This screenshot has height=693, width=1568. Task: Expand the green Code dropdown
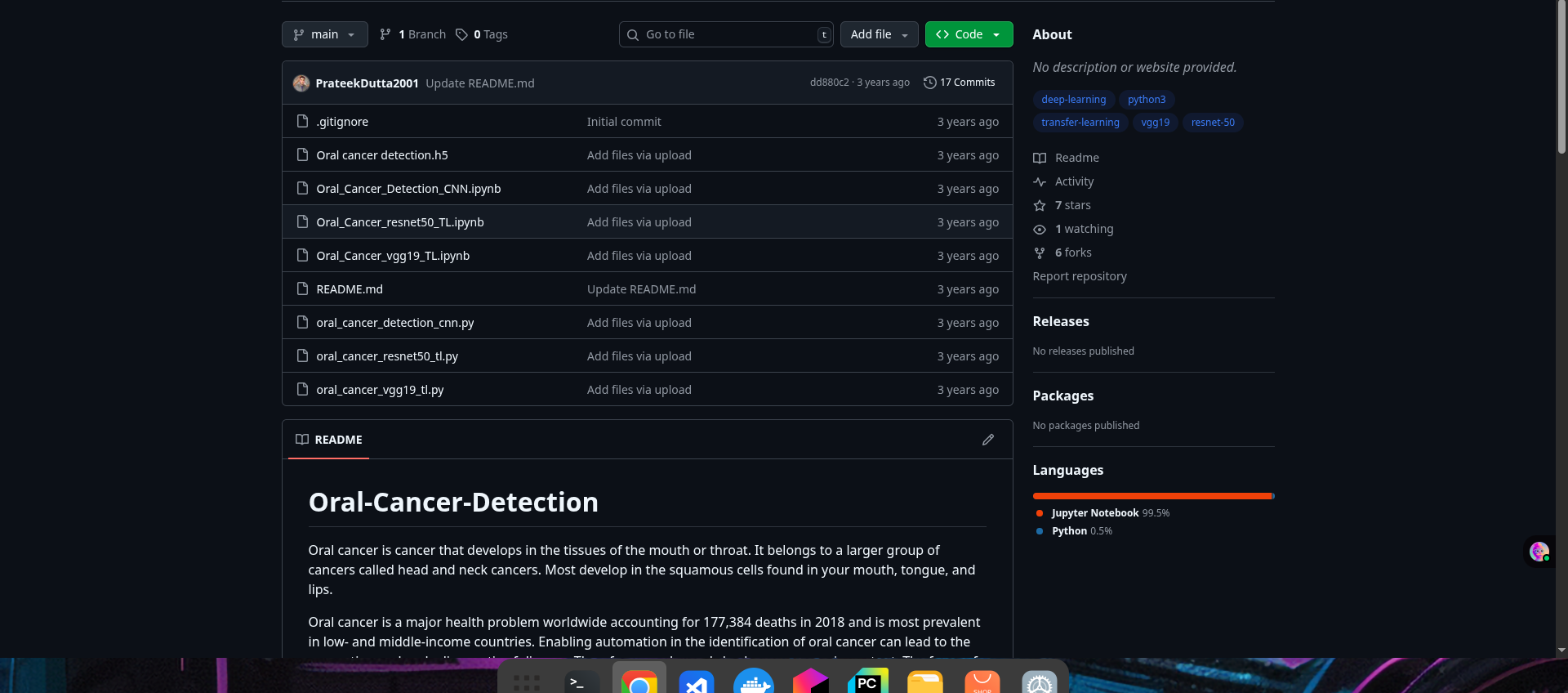pyautogui.click(x=969, y=34)
